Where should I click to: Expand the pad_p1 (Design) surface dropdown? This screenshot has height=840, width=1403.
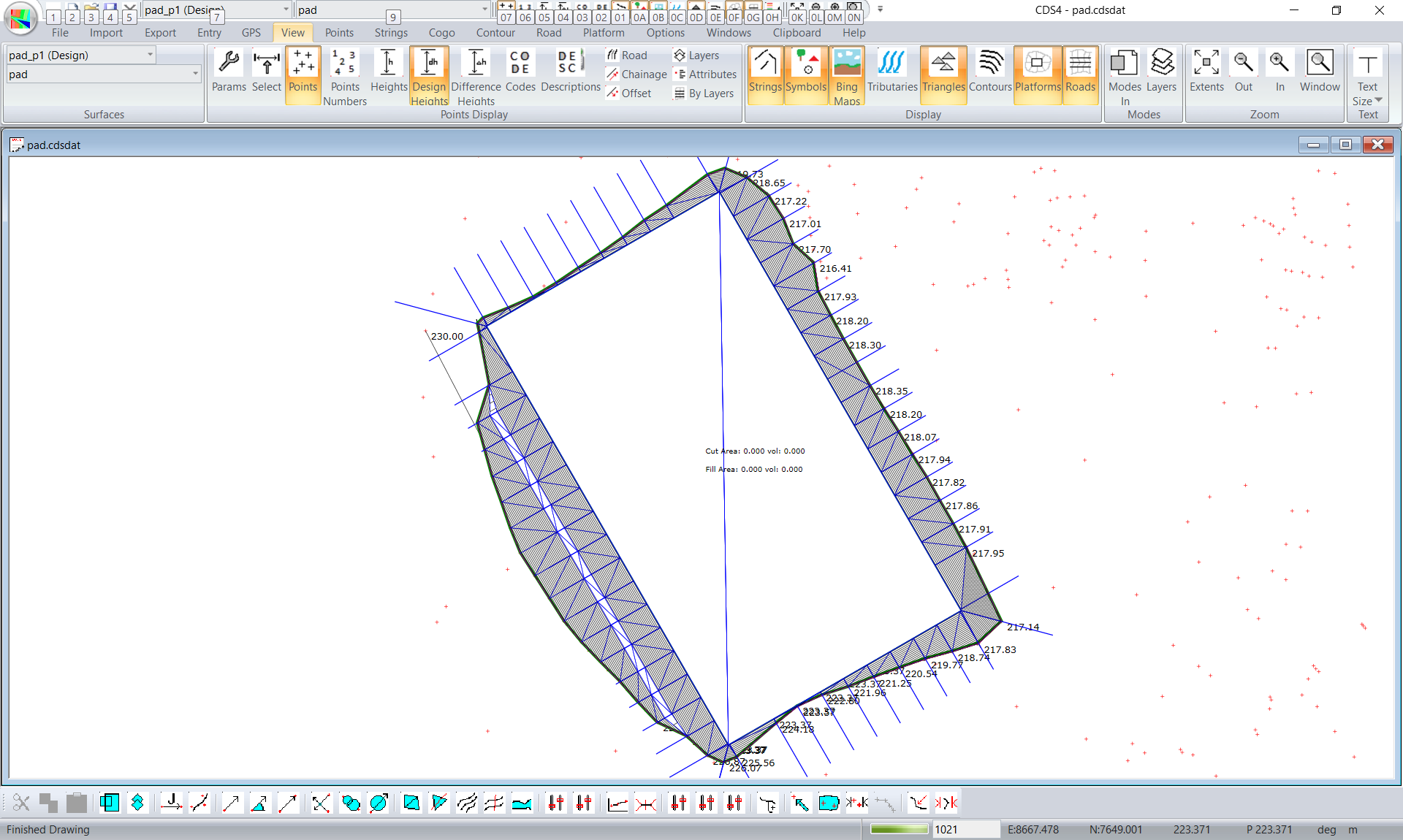(x=150, y=55)
